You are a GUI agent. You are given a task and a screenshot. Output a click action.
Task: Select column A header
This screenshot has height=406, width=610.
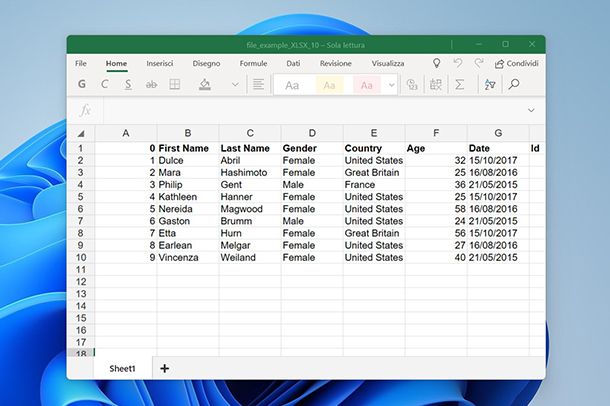click(126, 133)
